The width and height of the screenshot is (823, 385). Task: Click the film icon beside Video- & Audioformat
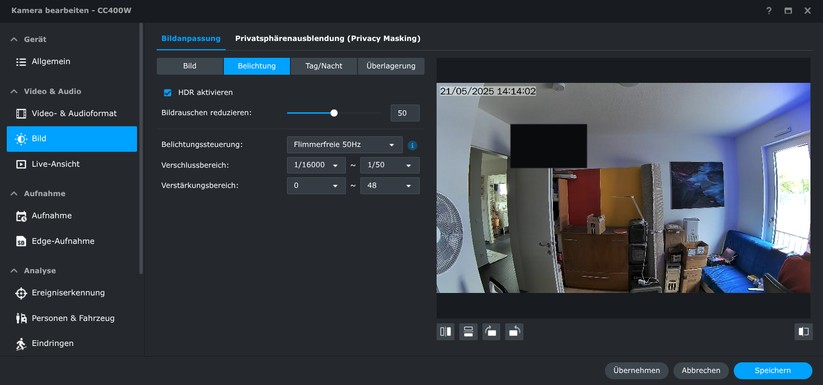point(21,113)
